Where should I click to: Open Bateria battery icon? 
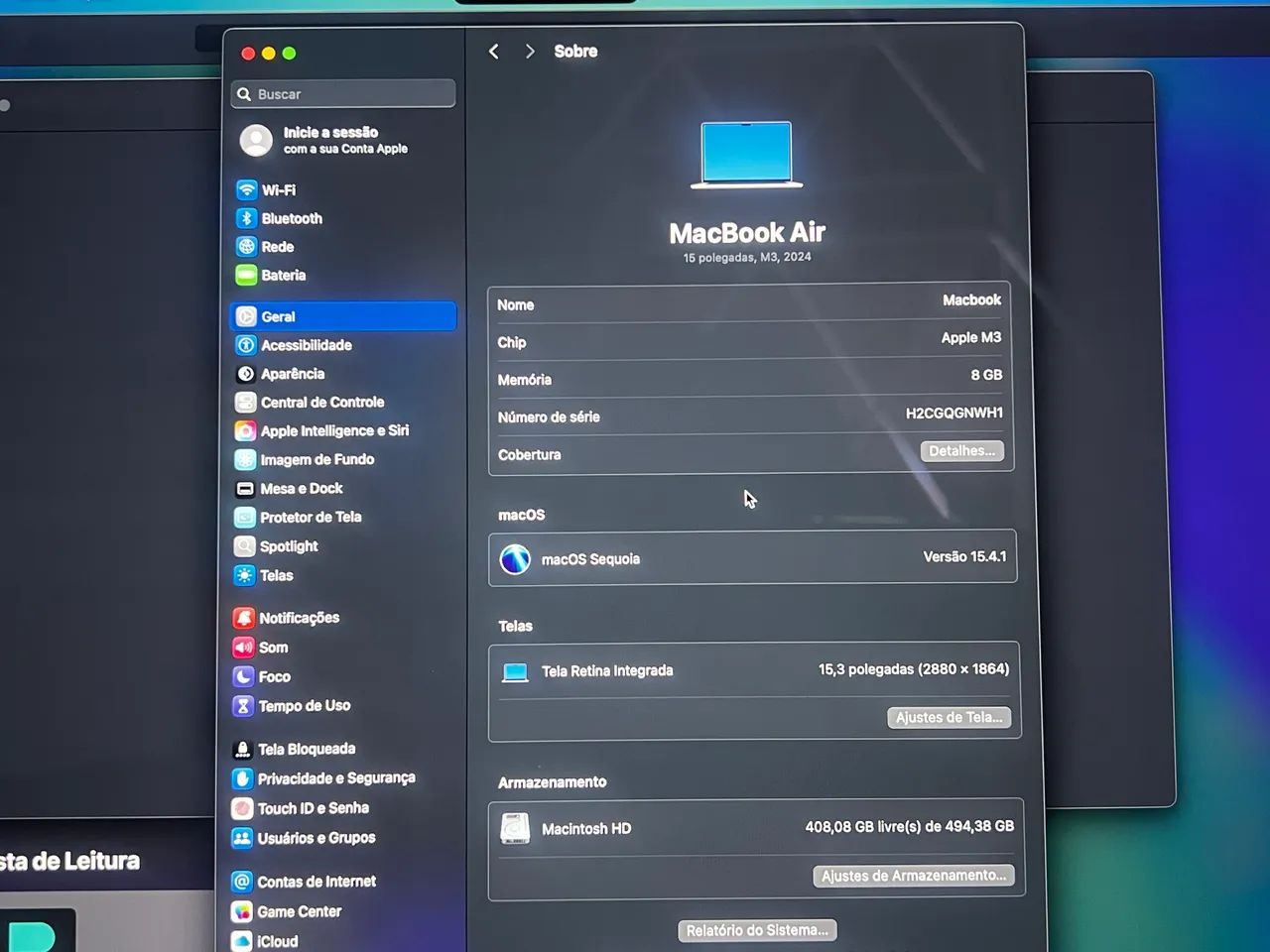[246, 275]
